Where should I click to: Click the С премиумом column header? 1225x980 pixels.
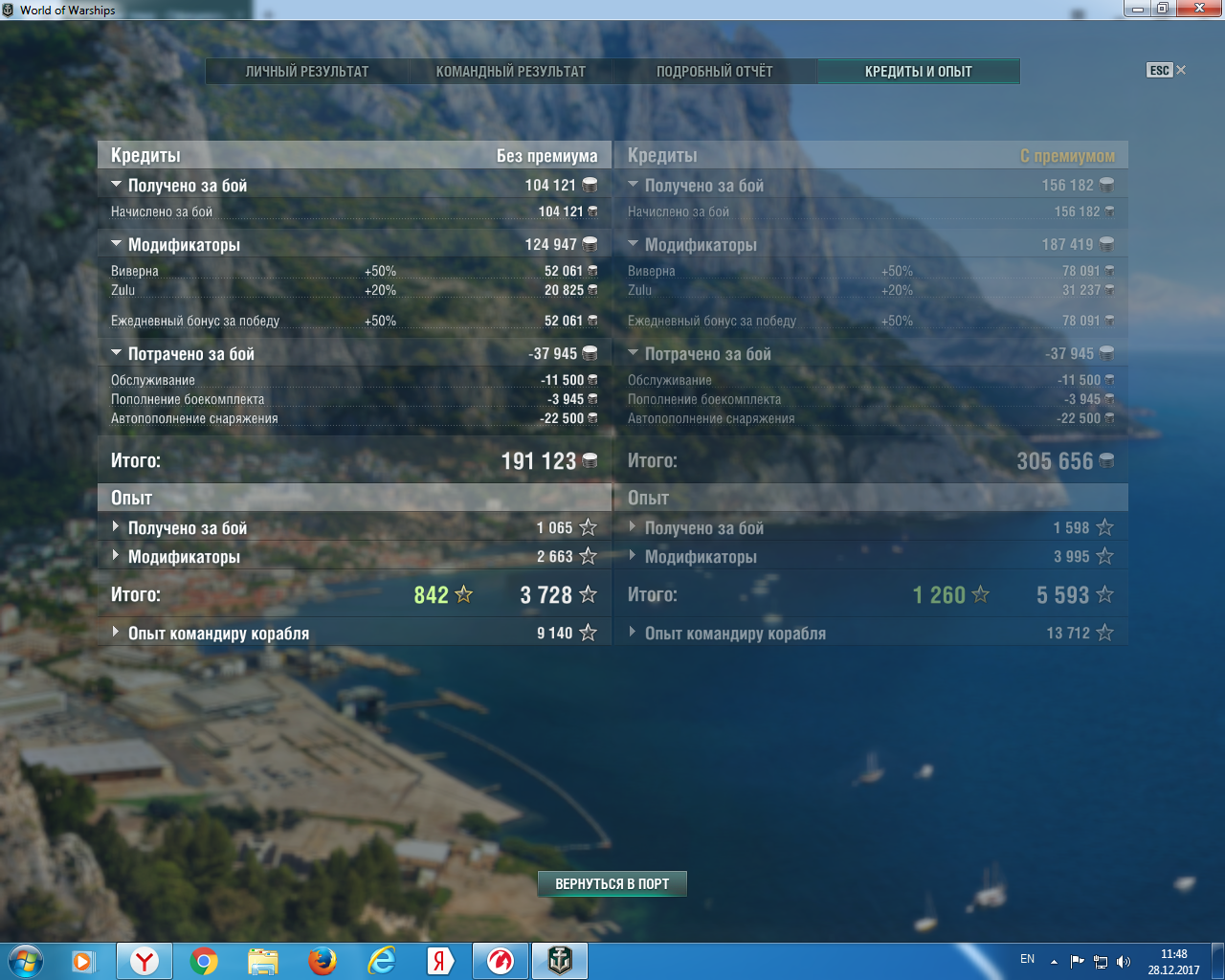point(1067,155)
